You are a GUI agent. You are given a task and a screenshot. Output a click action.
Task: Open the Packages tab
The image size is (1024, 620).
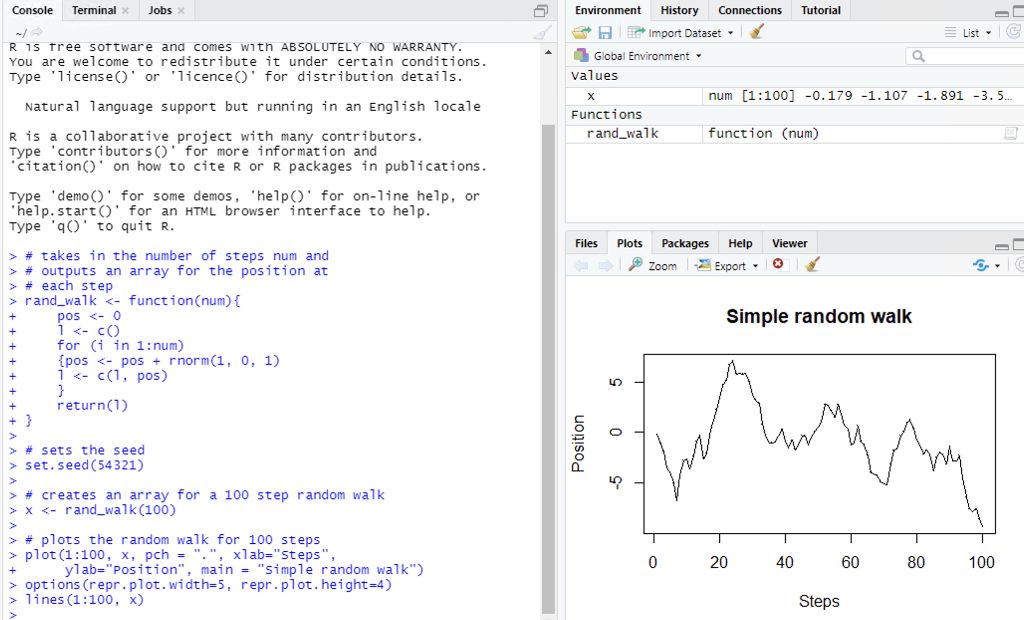(x=684, y=242)
